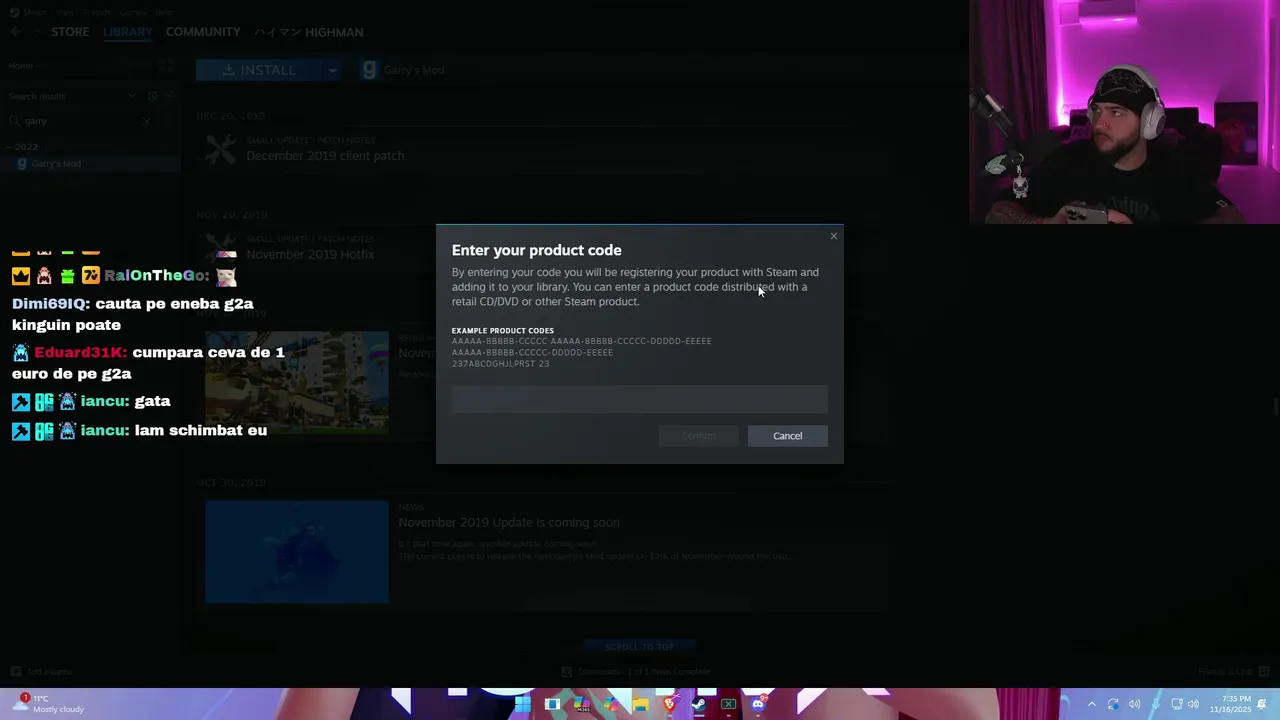This screenshot has height=720, width=1280.
Task: Click the product code input field
Action: (639, 399)
